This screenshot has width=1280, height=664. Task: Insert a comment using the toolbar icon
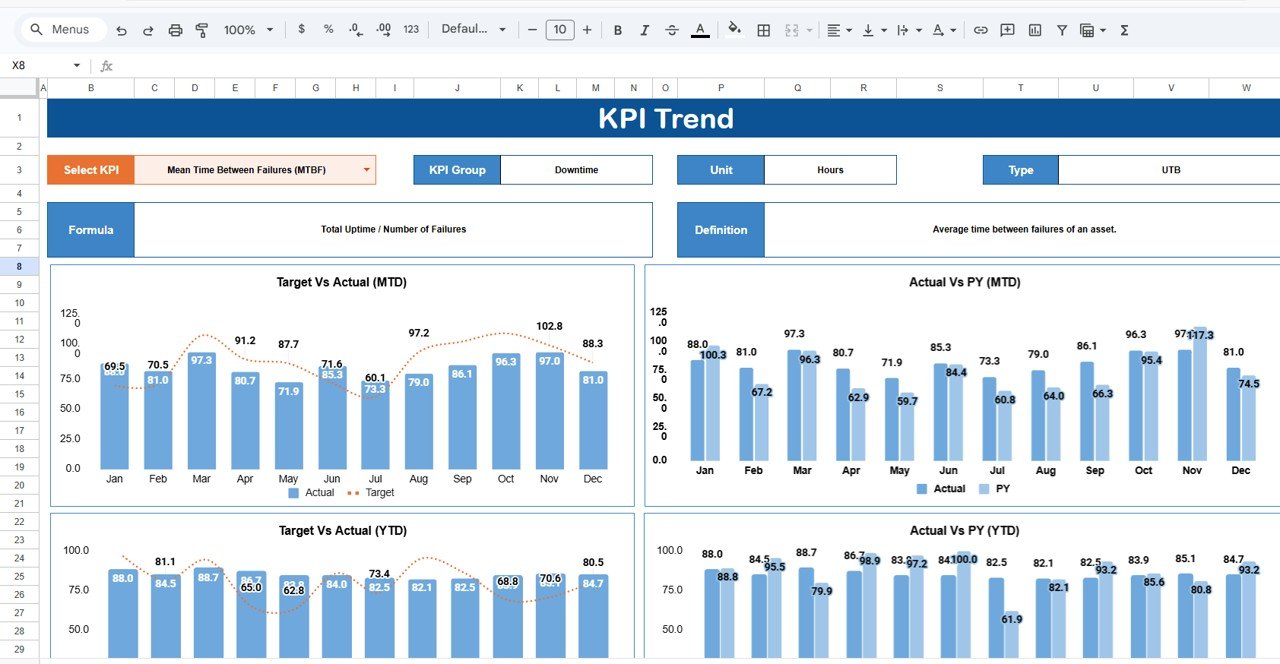tap(1006, 30)
